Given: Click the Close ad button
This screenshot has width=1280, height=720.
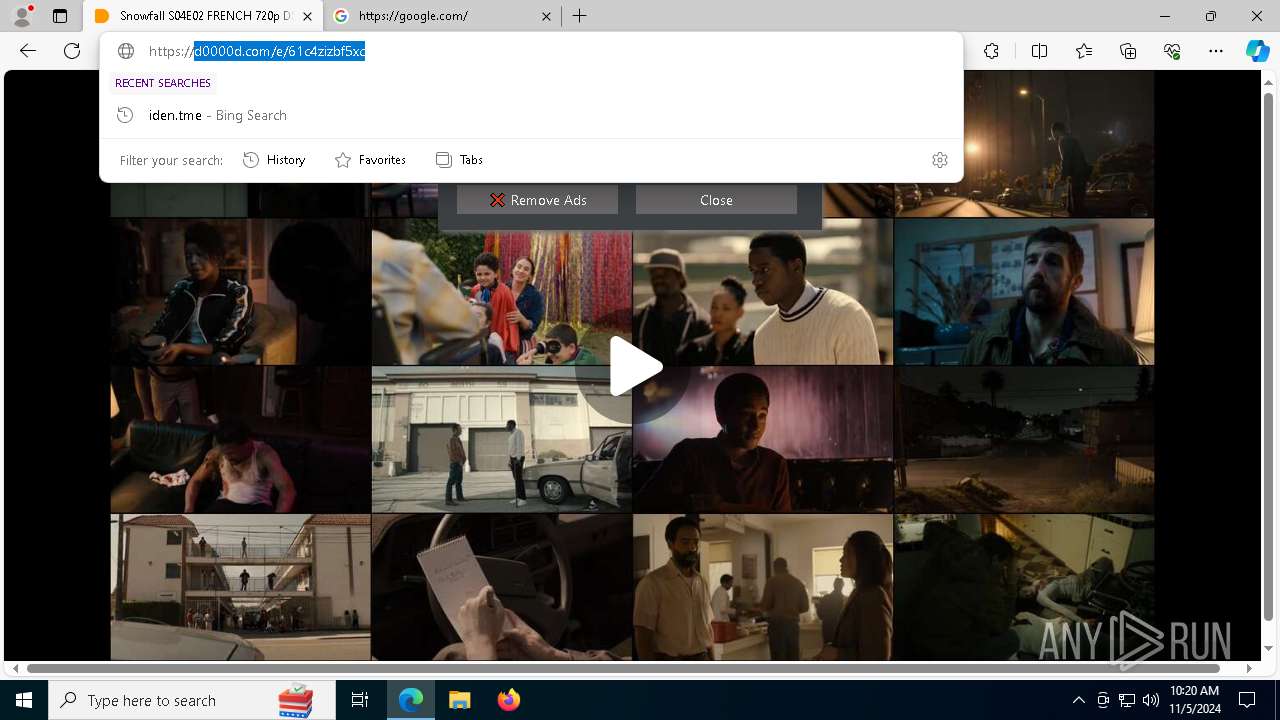Looking at the screenshot, I should 716,200.
